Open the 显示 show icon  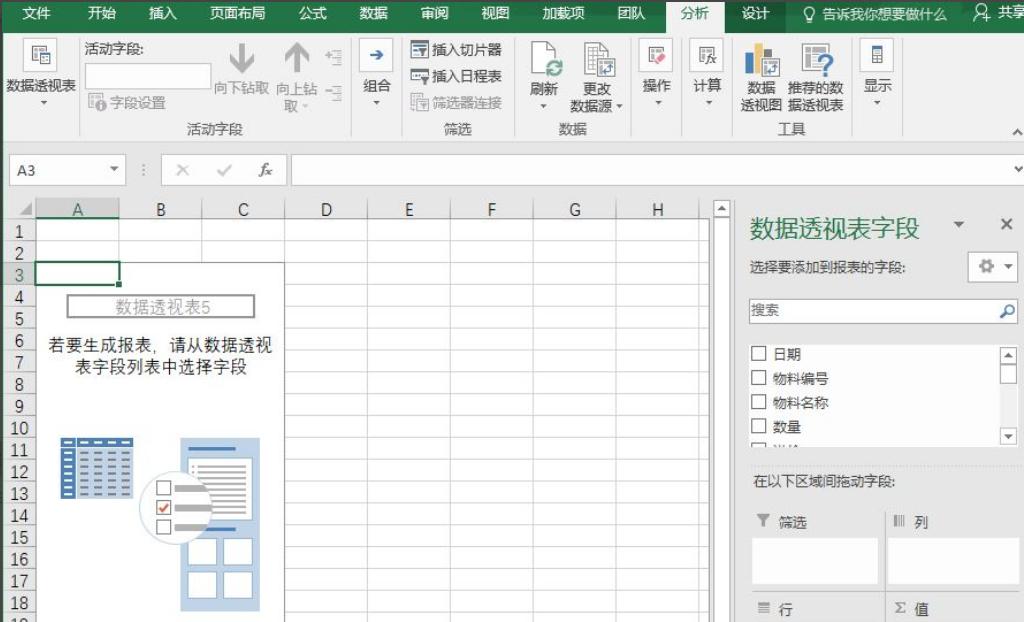click(x=877, y=55)
